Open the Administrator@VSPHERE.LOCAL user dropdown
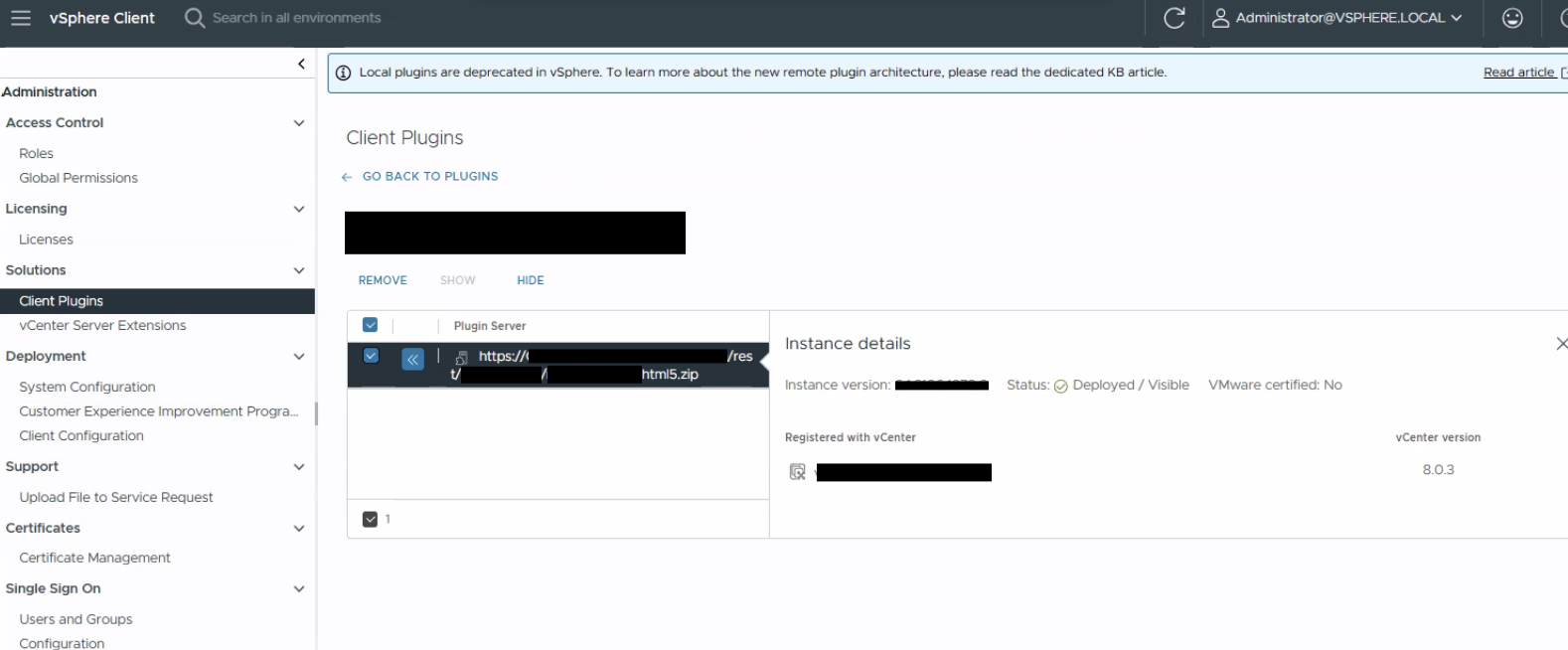 pyautogui.click(x=1337, y=18)
